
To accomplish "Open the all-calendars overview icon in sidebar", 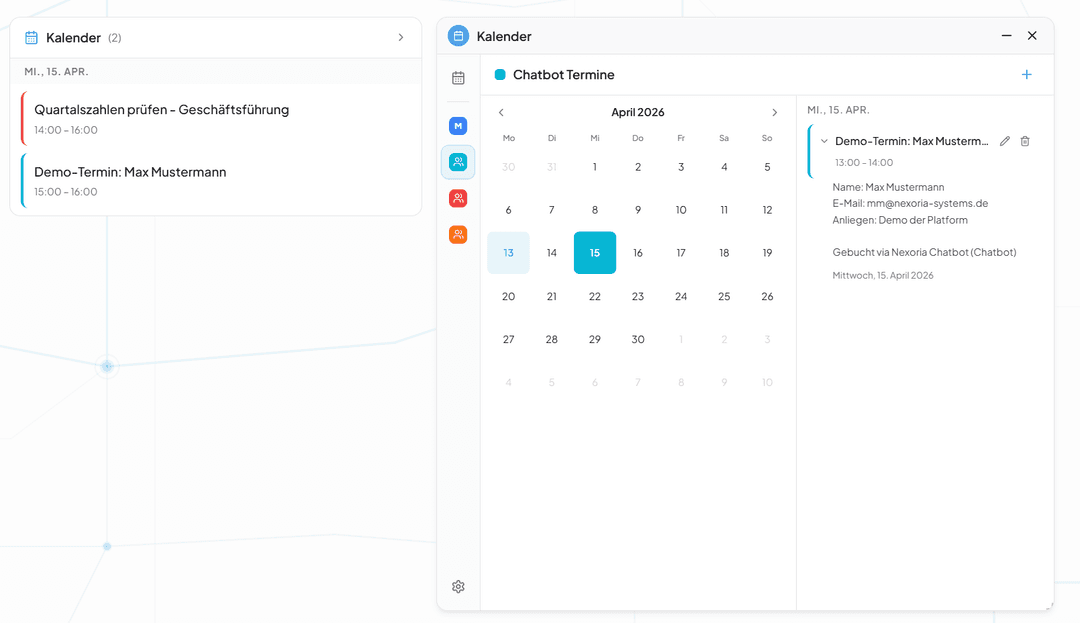I will pos(458,78).
